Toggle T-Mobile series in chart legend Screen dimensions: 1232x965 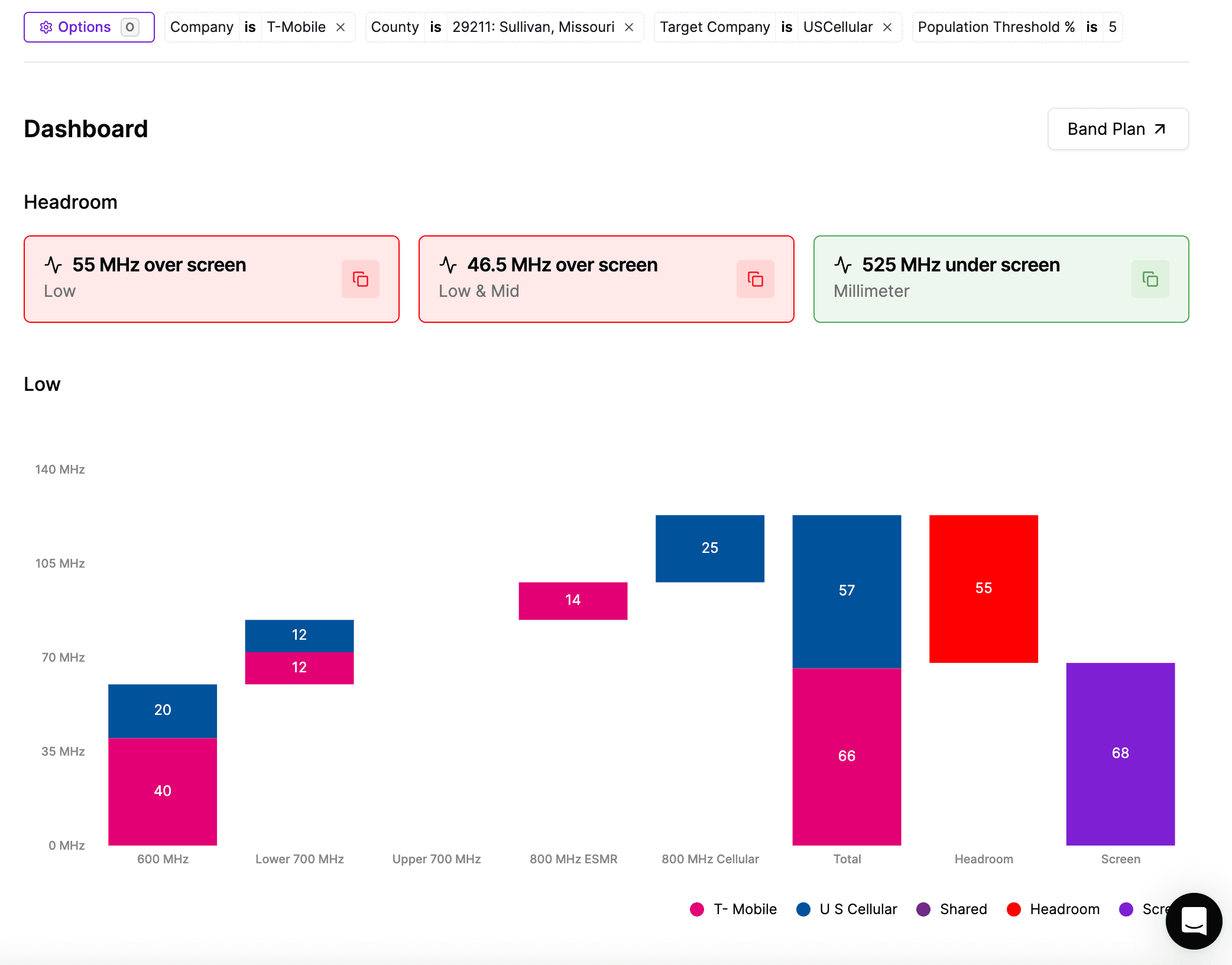click(x=734, y=909)
